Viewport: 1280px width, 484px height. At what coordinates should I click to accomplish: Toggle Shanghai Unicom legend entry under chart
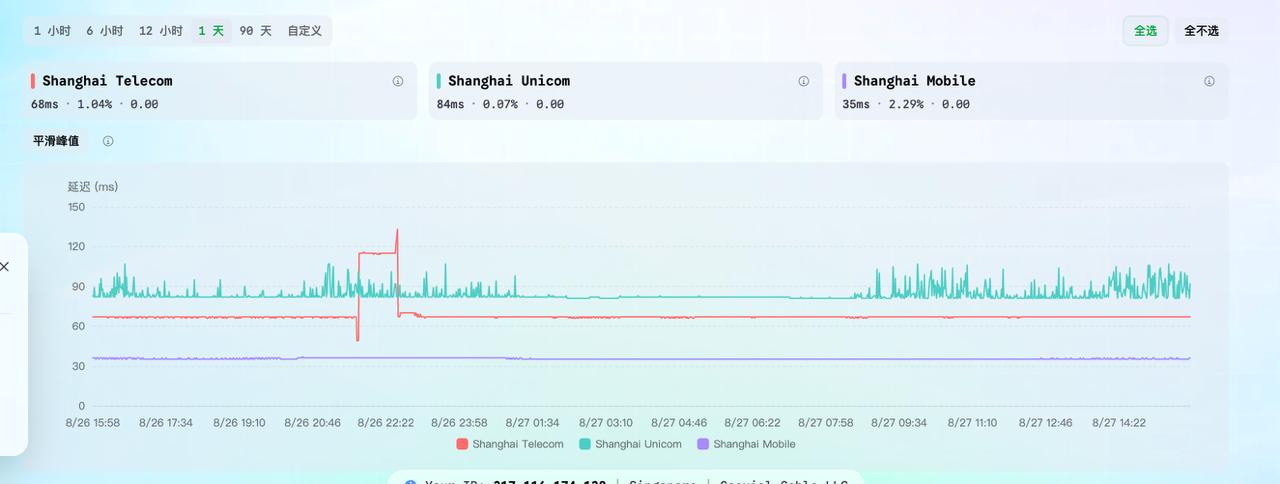pos(630,444)
